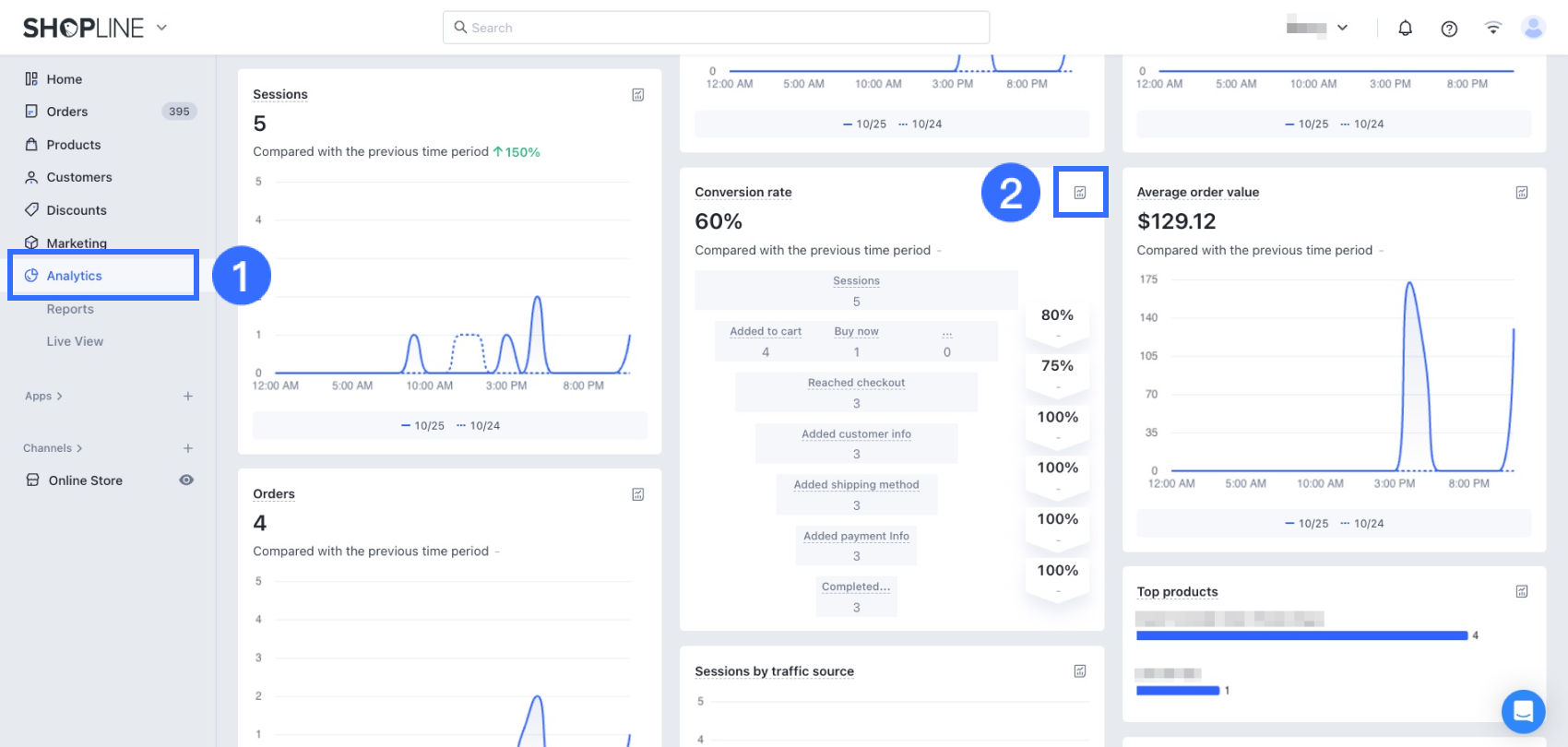Click the Customers person icon
1568x747 pixels.
31,177
